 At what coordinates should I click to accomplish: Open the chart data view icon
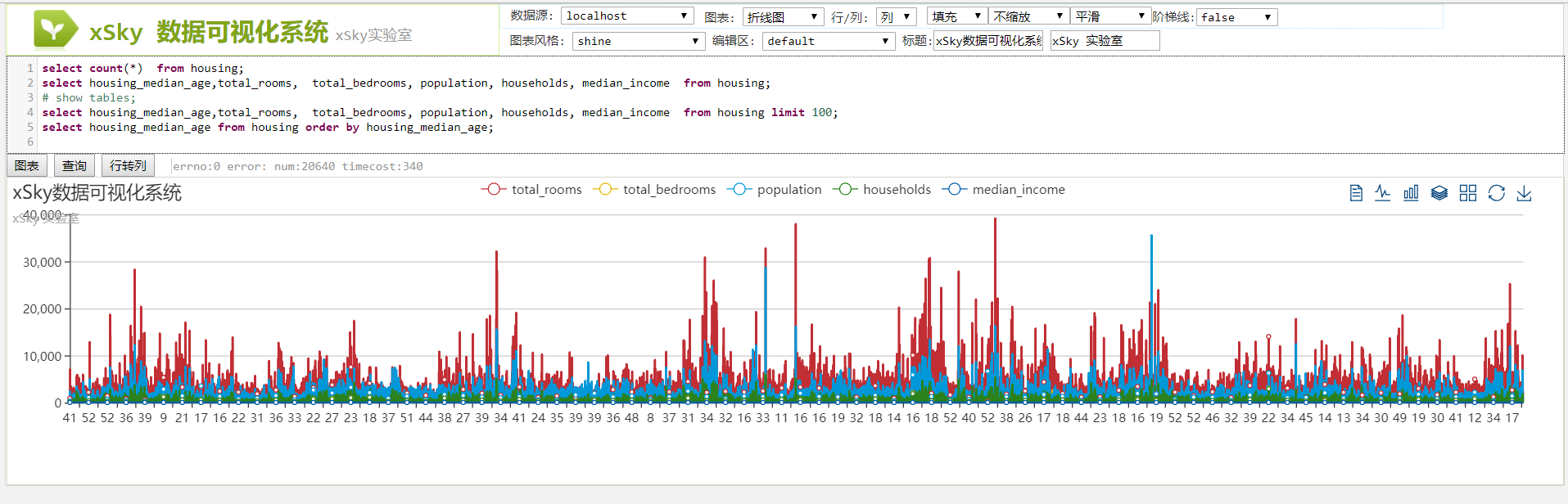(1356, 193)
